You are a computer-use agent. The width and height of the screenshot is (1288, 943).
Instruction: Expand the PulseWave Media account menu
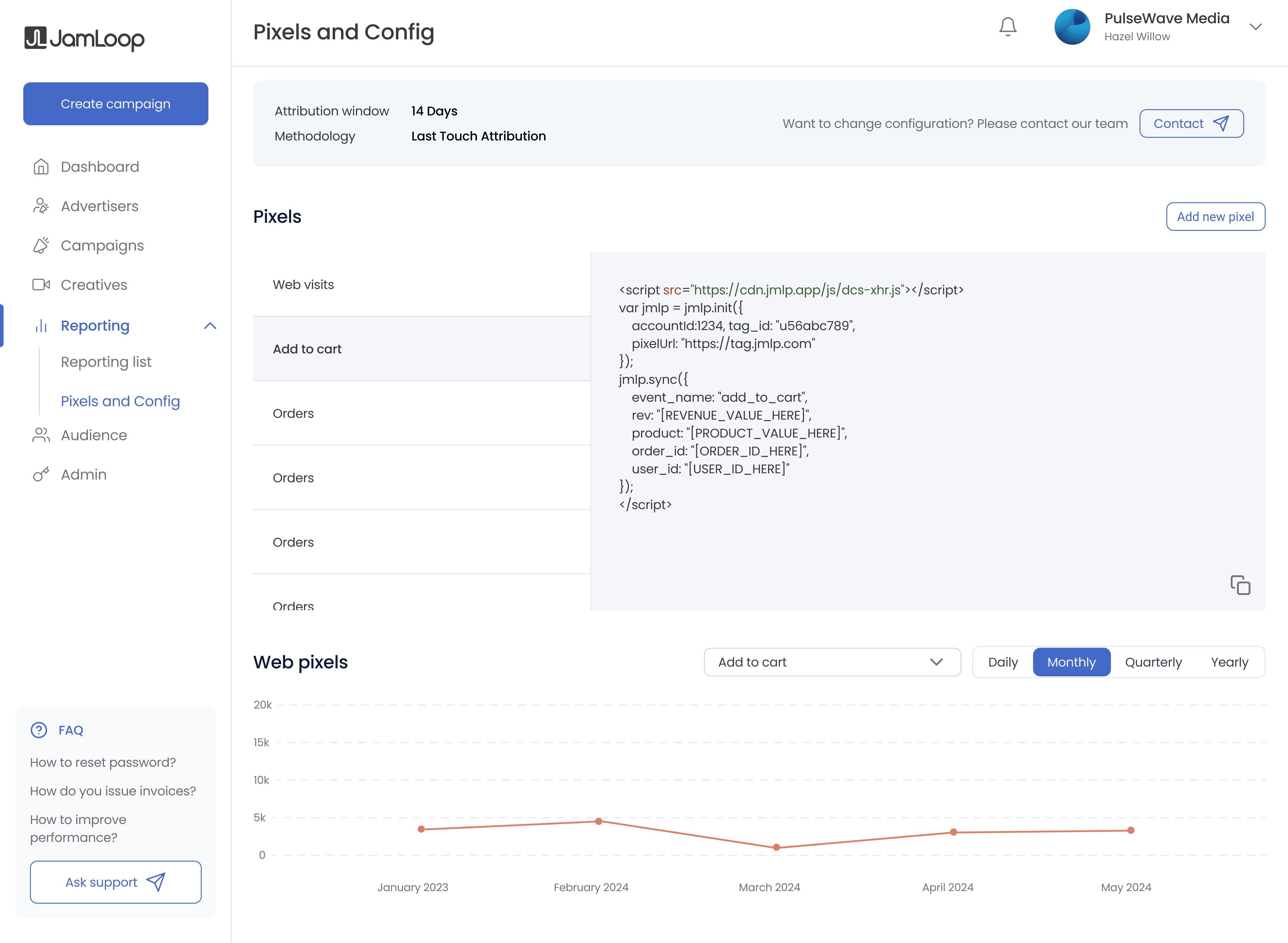[1255, 27]
